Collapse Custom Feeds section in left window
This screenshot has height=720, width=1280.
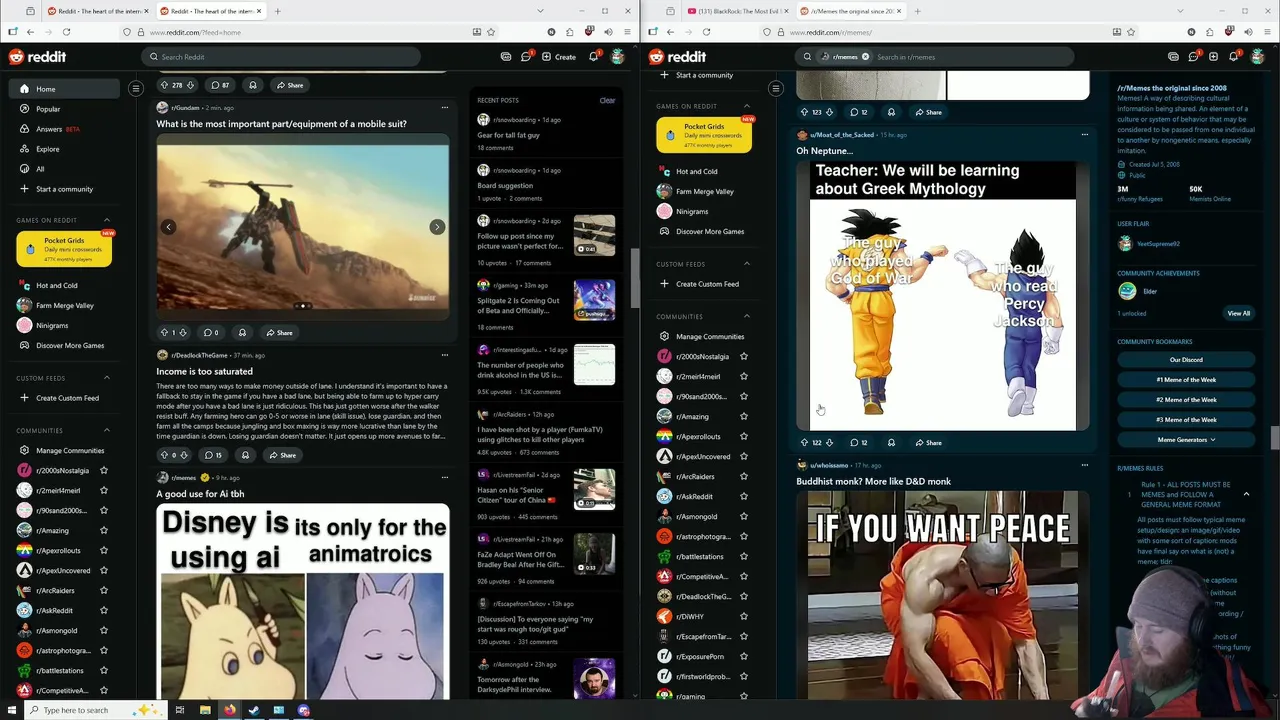107,378
